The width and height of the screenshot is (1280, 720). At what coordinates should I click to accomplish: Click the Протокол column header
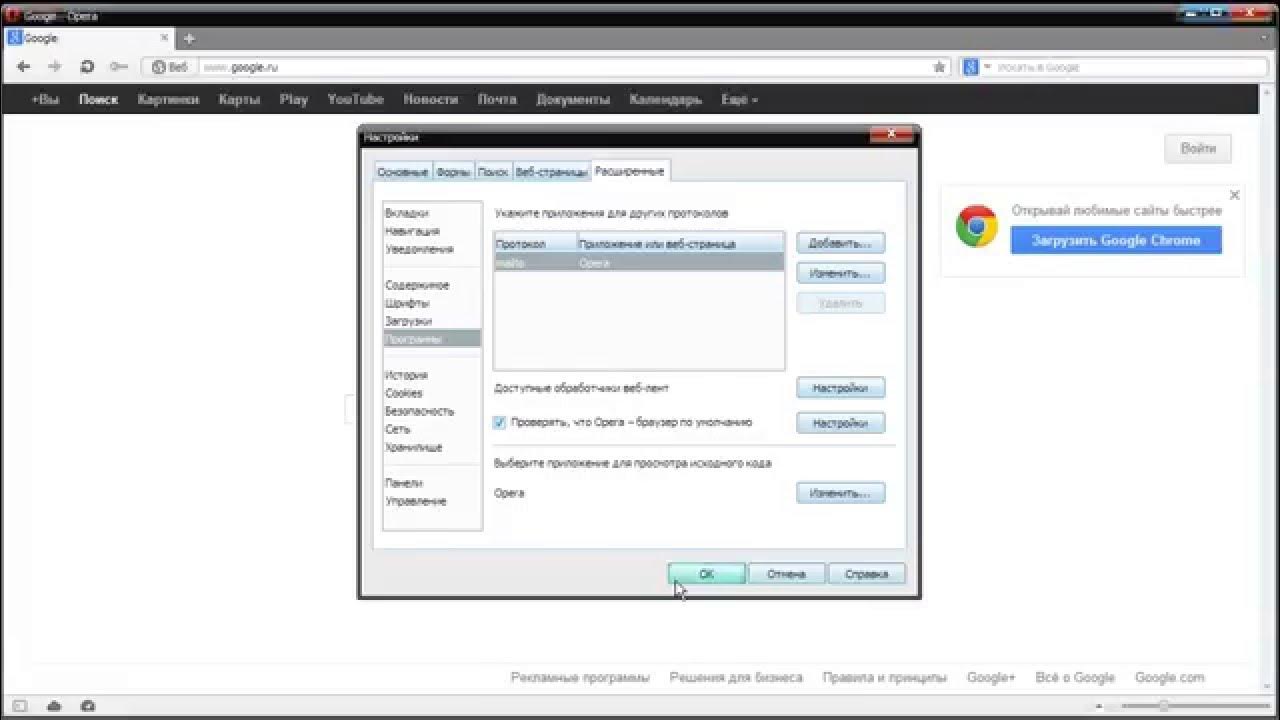pyautogui.click(x=536, y=243)
